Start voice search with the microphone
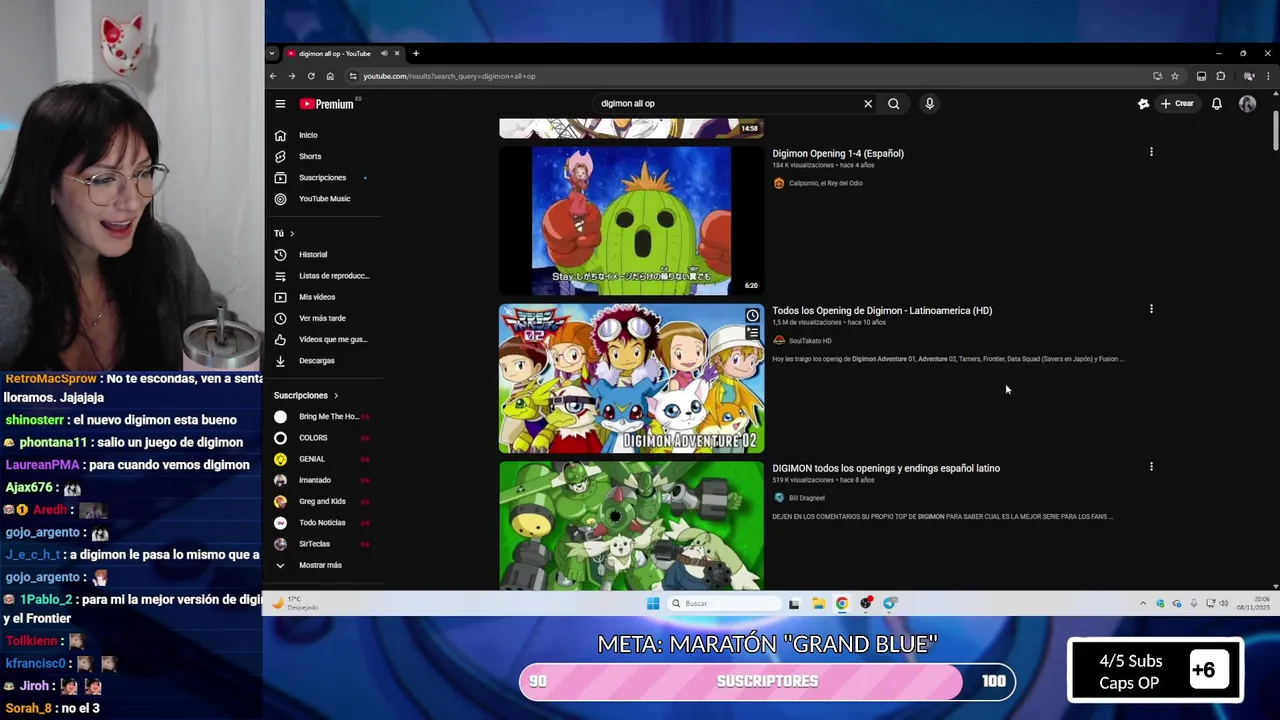 click(929, 104)
